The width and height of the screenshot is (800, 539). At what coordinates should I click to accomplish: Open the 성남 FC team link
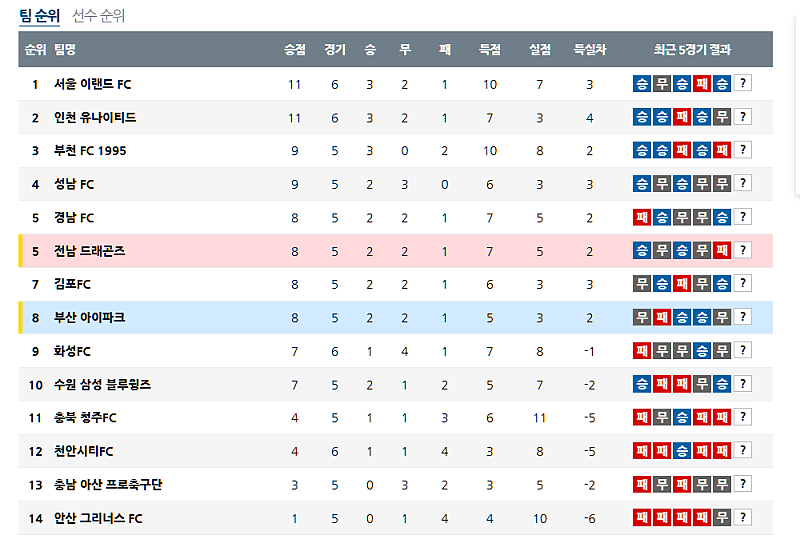point(74,184)
